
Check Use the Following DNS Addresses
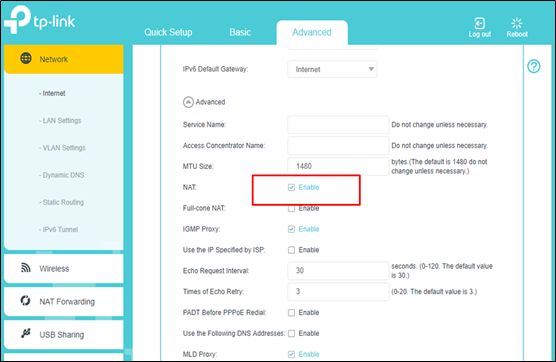click(291, 334)
